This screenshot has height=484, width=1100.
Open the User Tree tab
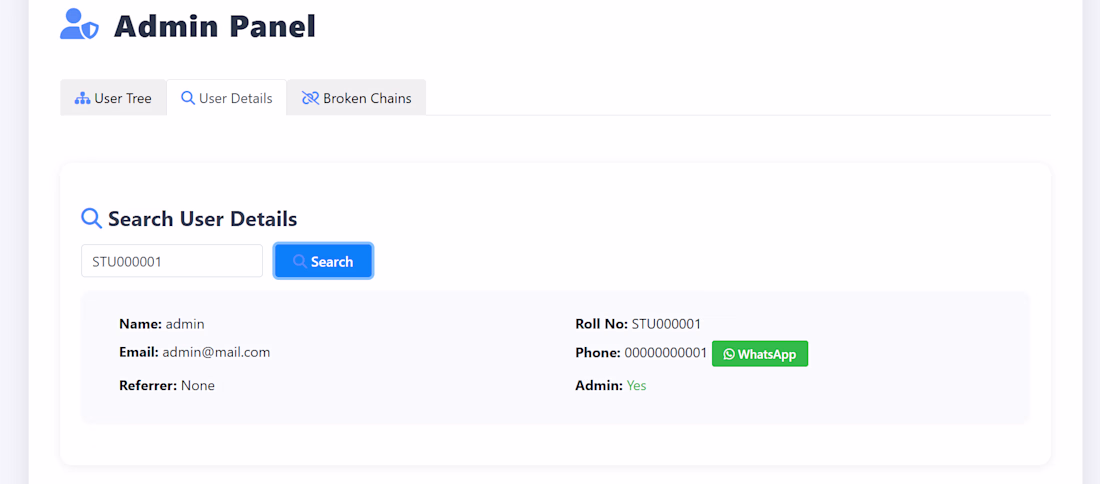(113, 98)
